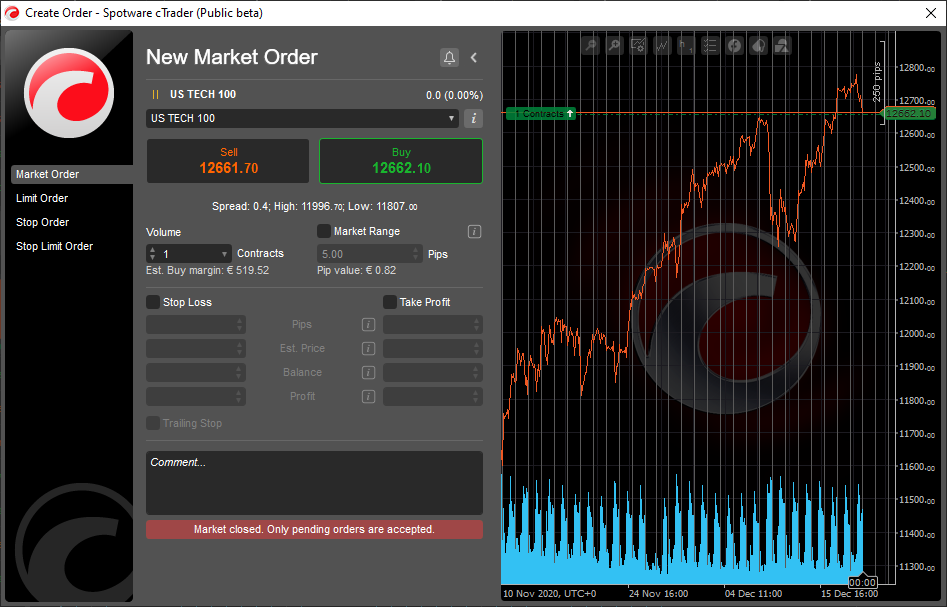Screen dimensions: 947x607
Task: Open the Est. Price row info icon
Action: pyautogui.click(x=368, y=348)
